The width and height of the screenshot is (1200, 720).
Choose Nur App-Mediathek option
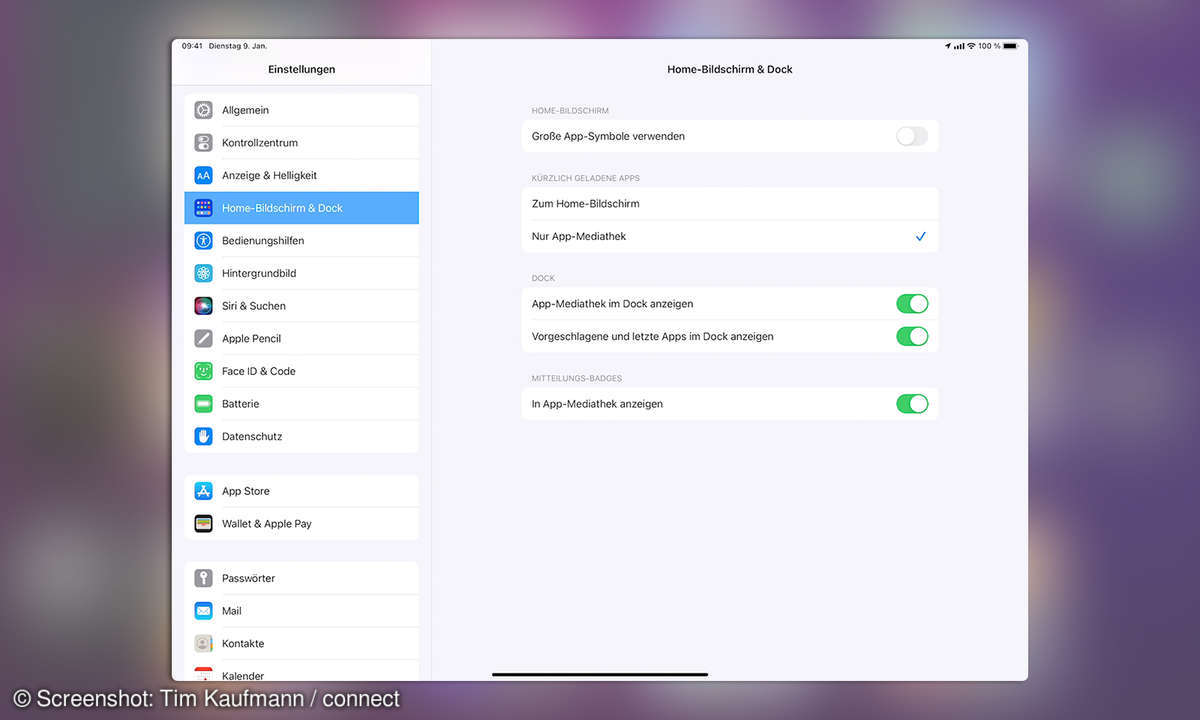click(730, 237)
